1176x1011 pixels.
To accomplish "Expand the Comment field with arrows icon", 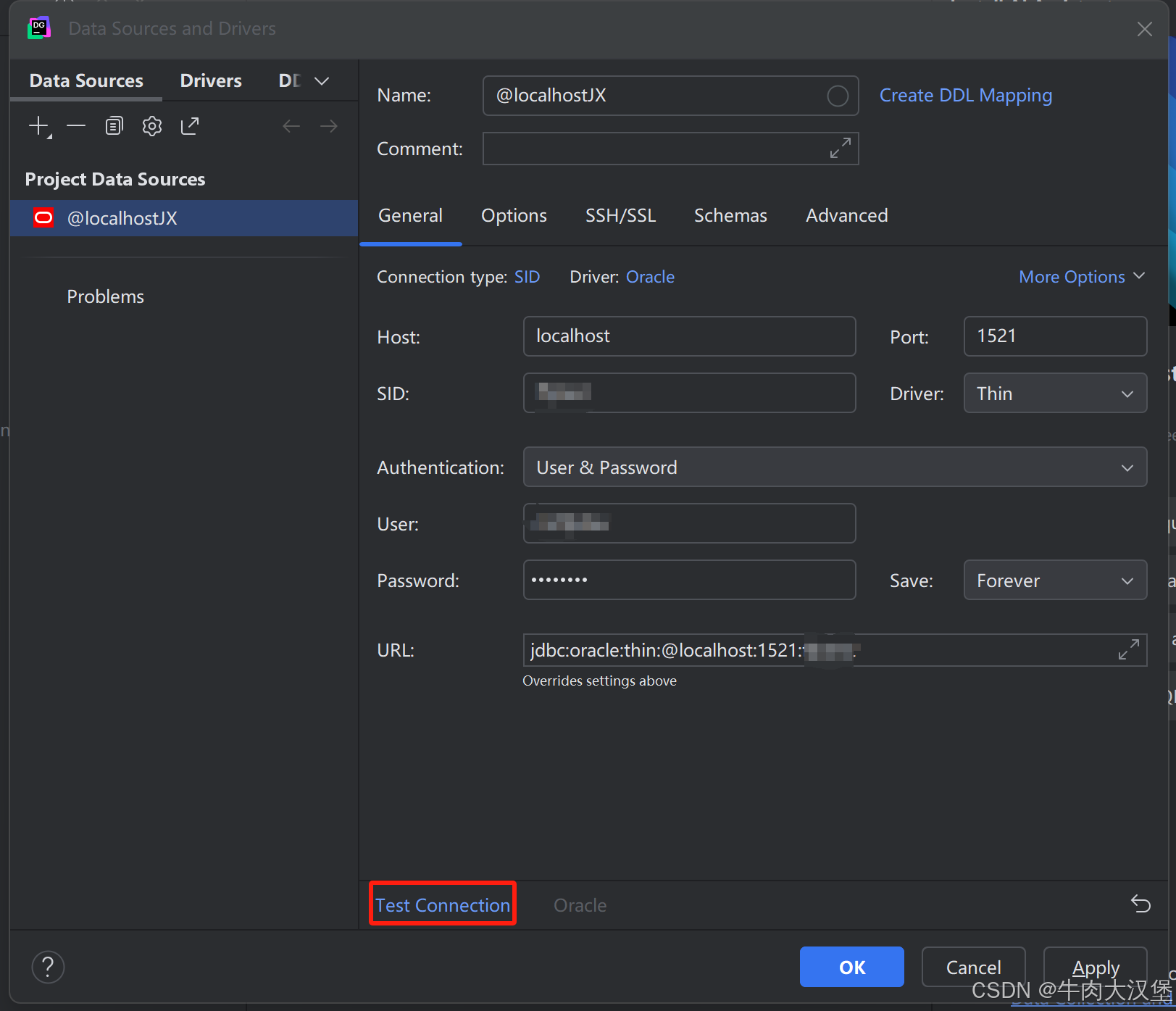I will (841, 149).
